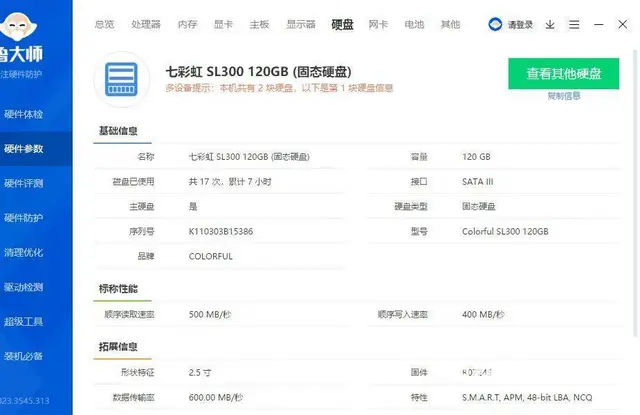Minimize the window
640x415 pixels.
(x=598, y=24)
